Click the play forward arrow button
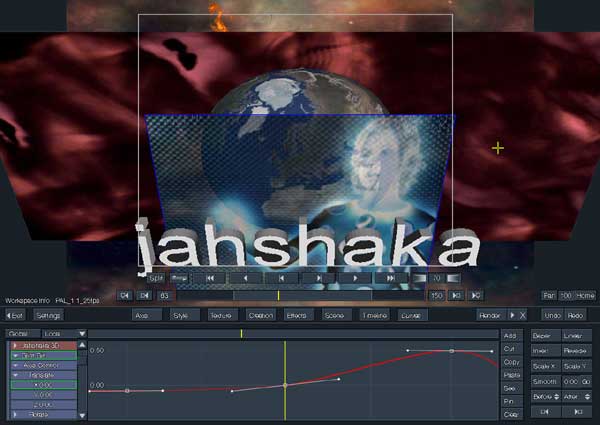This screenshot has width=600, height=425. point(355,278)
